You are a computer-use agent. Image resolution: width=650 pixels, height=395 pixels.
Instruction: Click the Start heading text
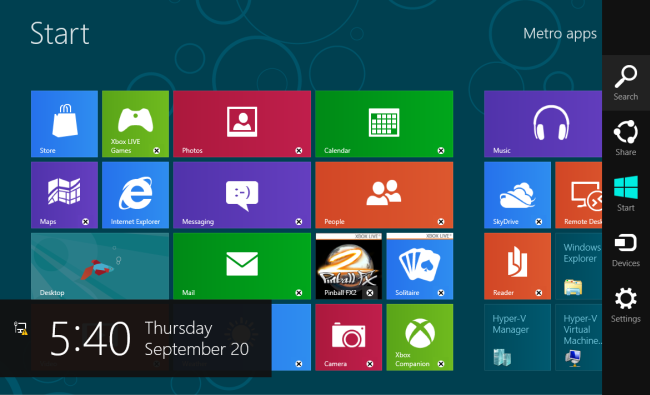click(60, 34)
